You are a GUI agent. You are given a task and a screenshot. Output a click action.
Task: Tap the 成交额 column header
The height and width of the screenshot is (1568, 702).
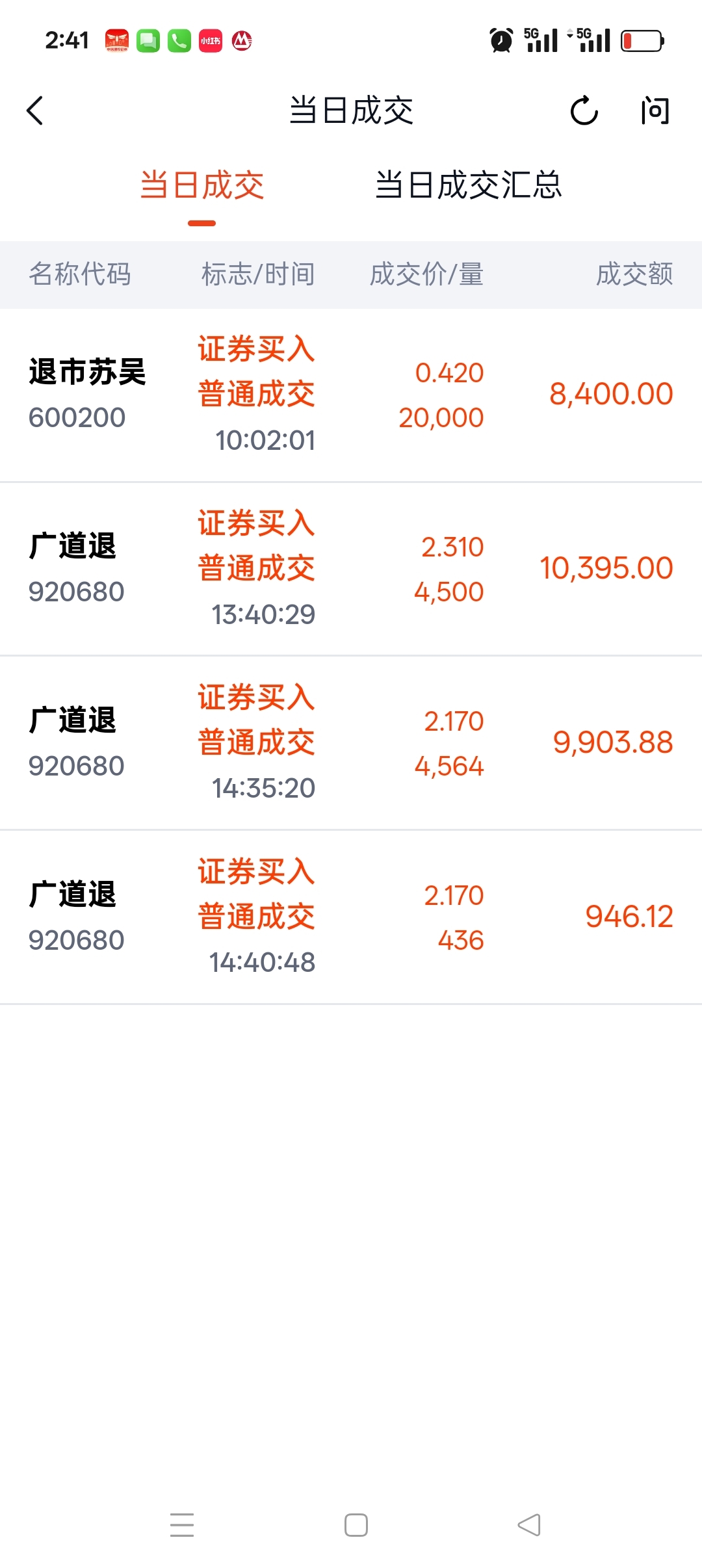pyautogui.click(x=634, y=274)
